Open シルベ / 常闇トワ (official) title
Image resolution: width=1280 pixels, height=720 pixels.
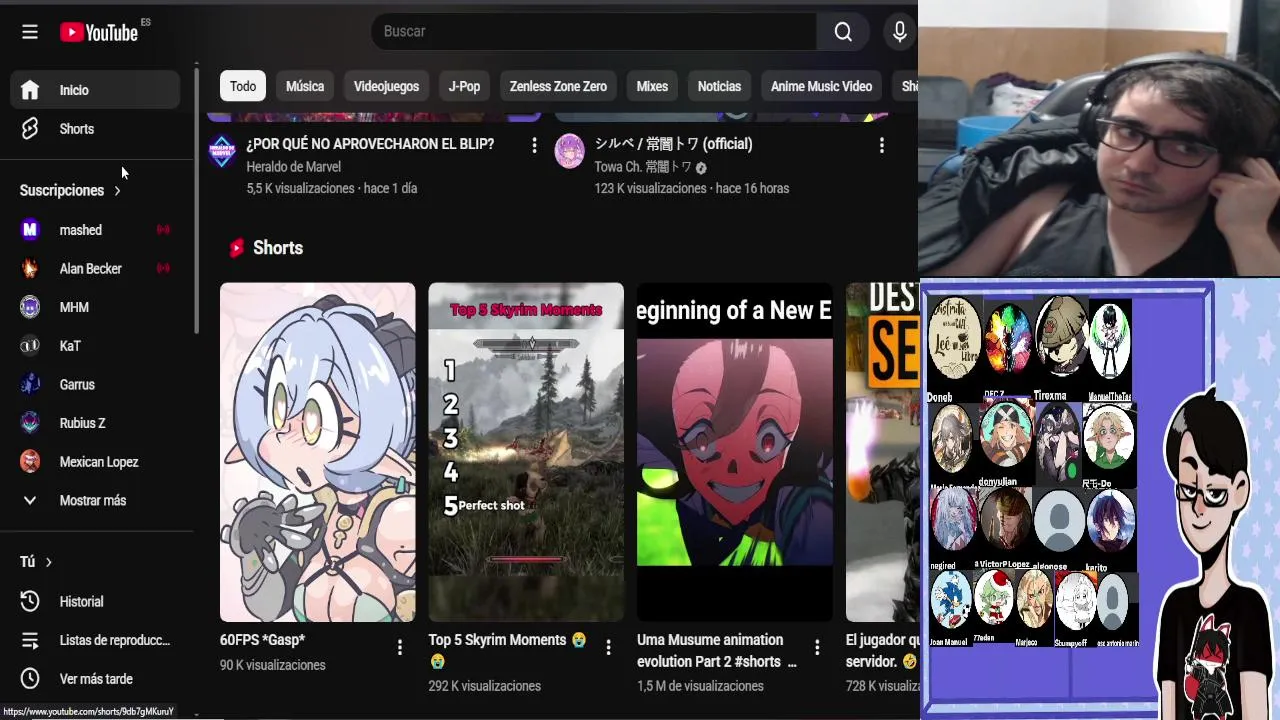673,144
